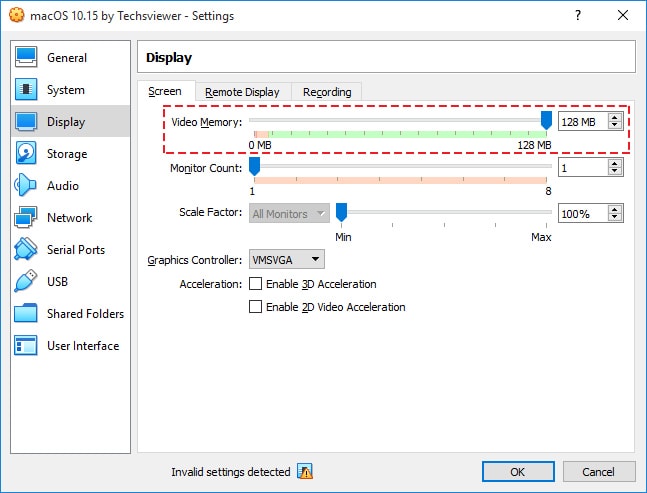Click the Shared Folders folder icon

coord(26,313)
